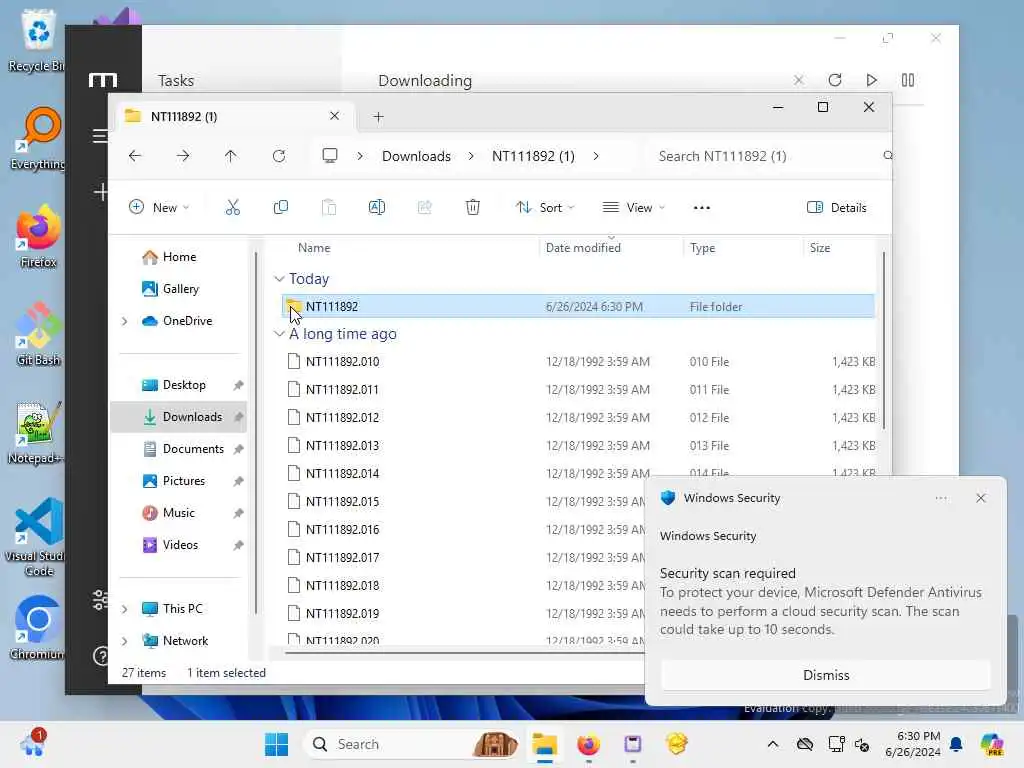The width and height of the screenshot is (1024, 768).
Task: Select Home in navigation pane
Action: tap(178, 257)
